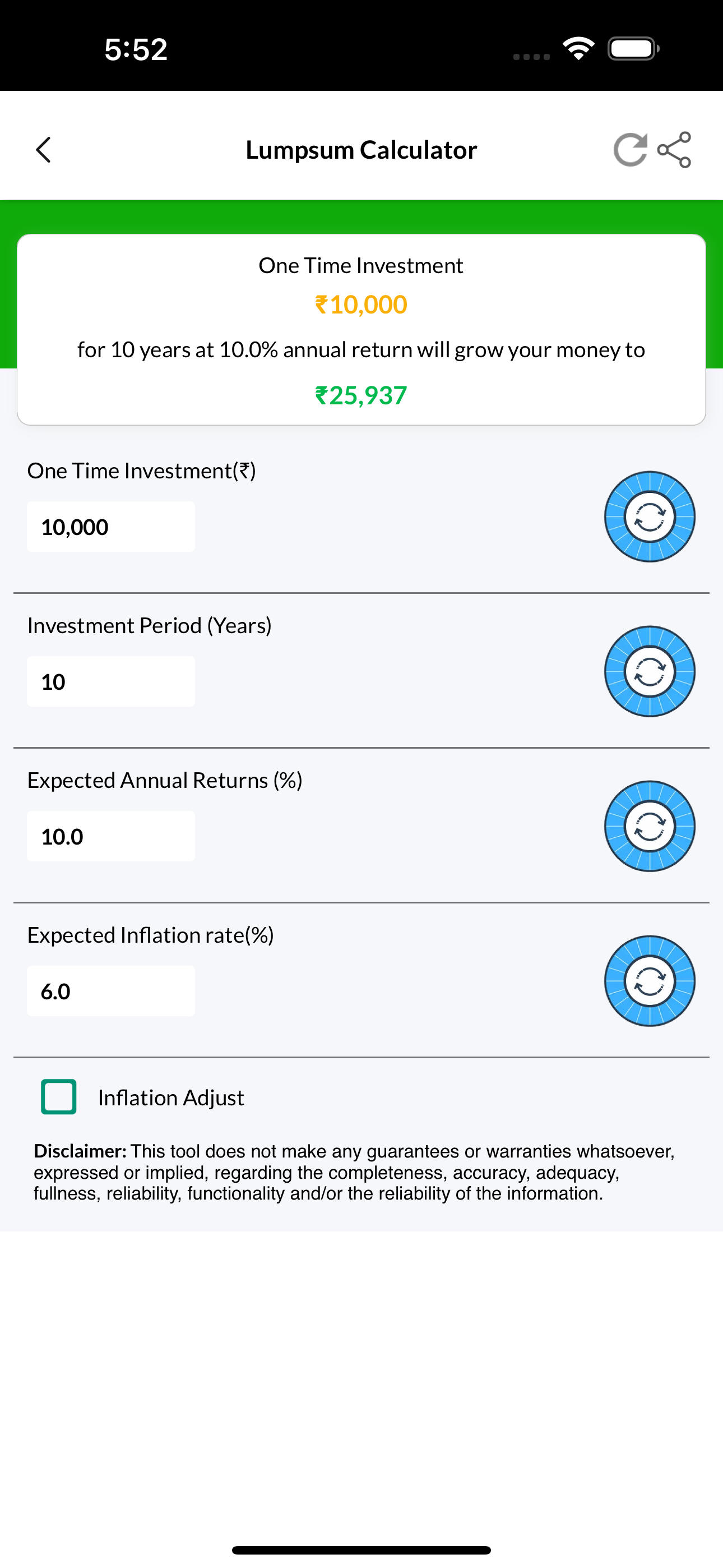The height and width of the screenshot is (1568, 723).
Task: Tap the battery status icon
Action: [x=633, y=49]
